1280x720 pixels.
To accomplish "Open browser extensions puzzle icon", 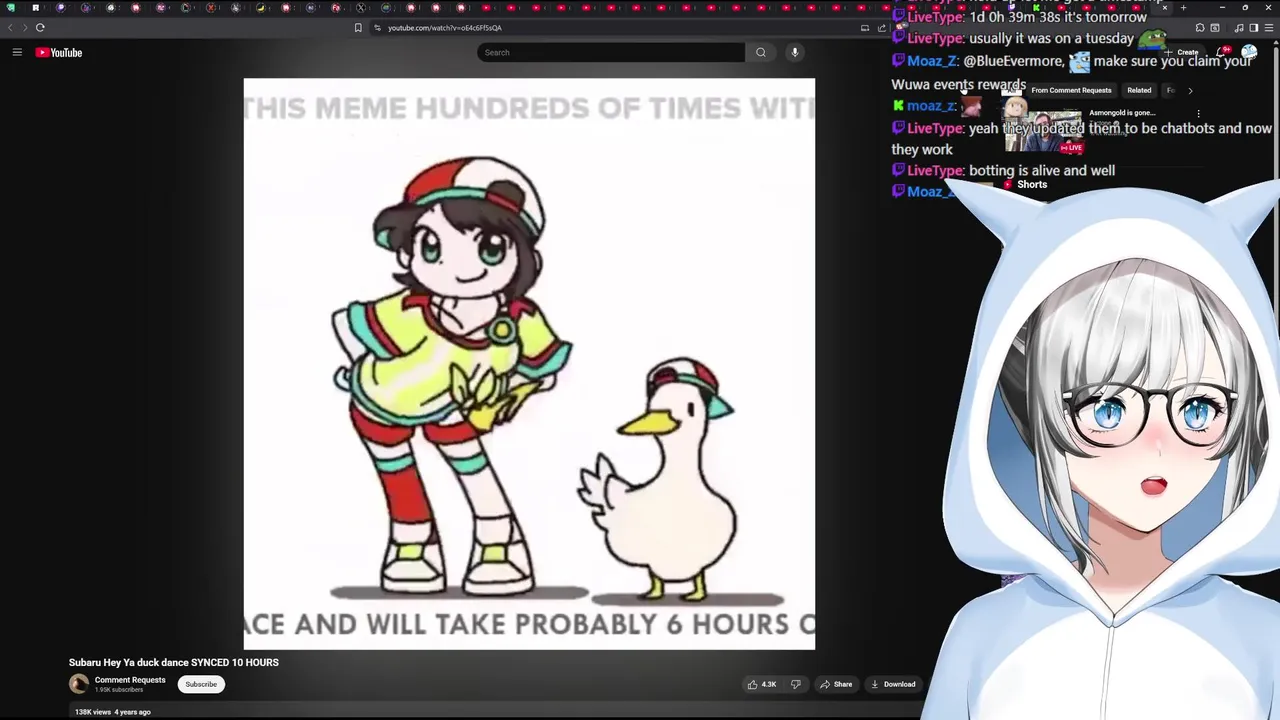I will (1200, 28).
